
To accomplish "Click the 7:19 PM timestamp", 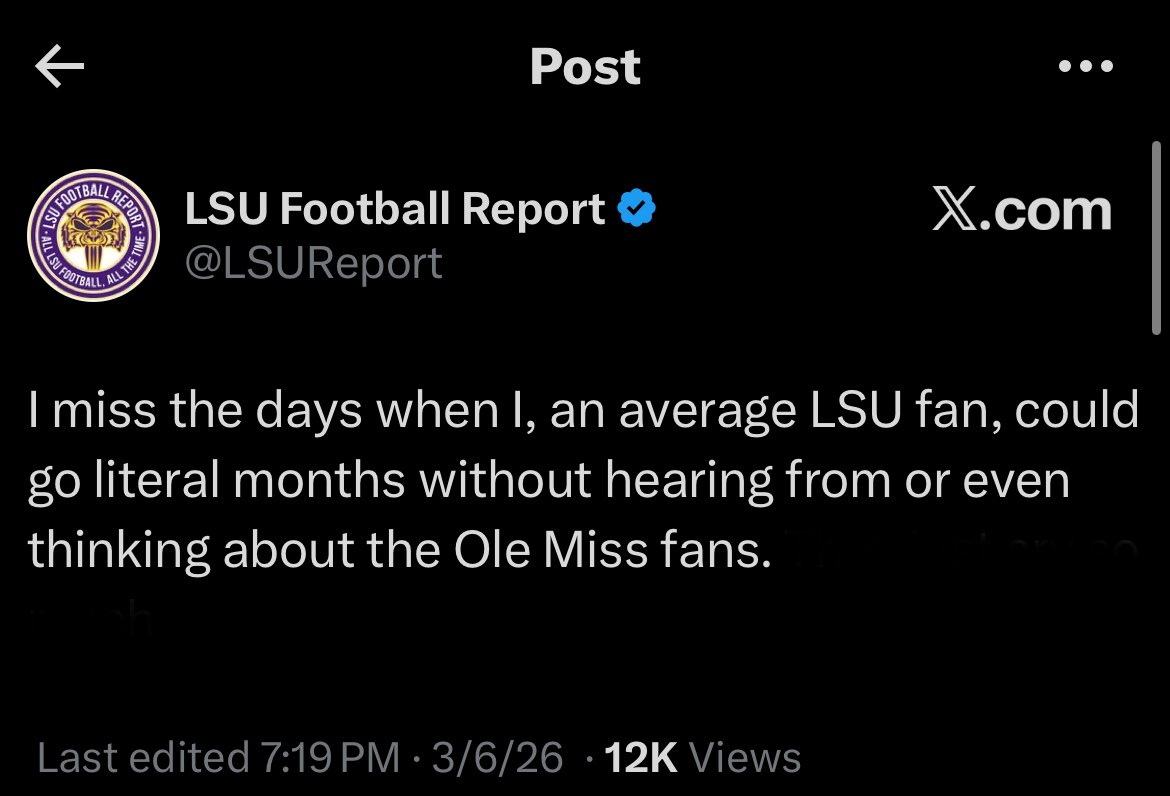I will 330,757.
